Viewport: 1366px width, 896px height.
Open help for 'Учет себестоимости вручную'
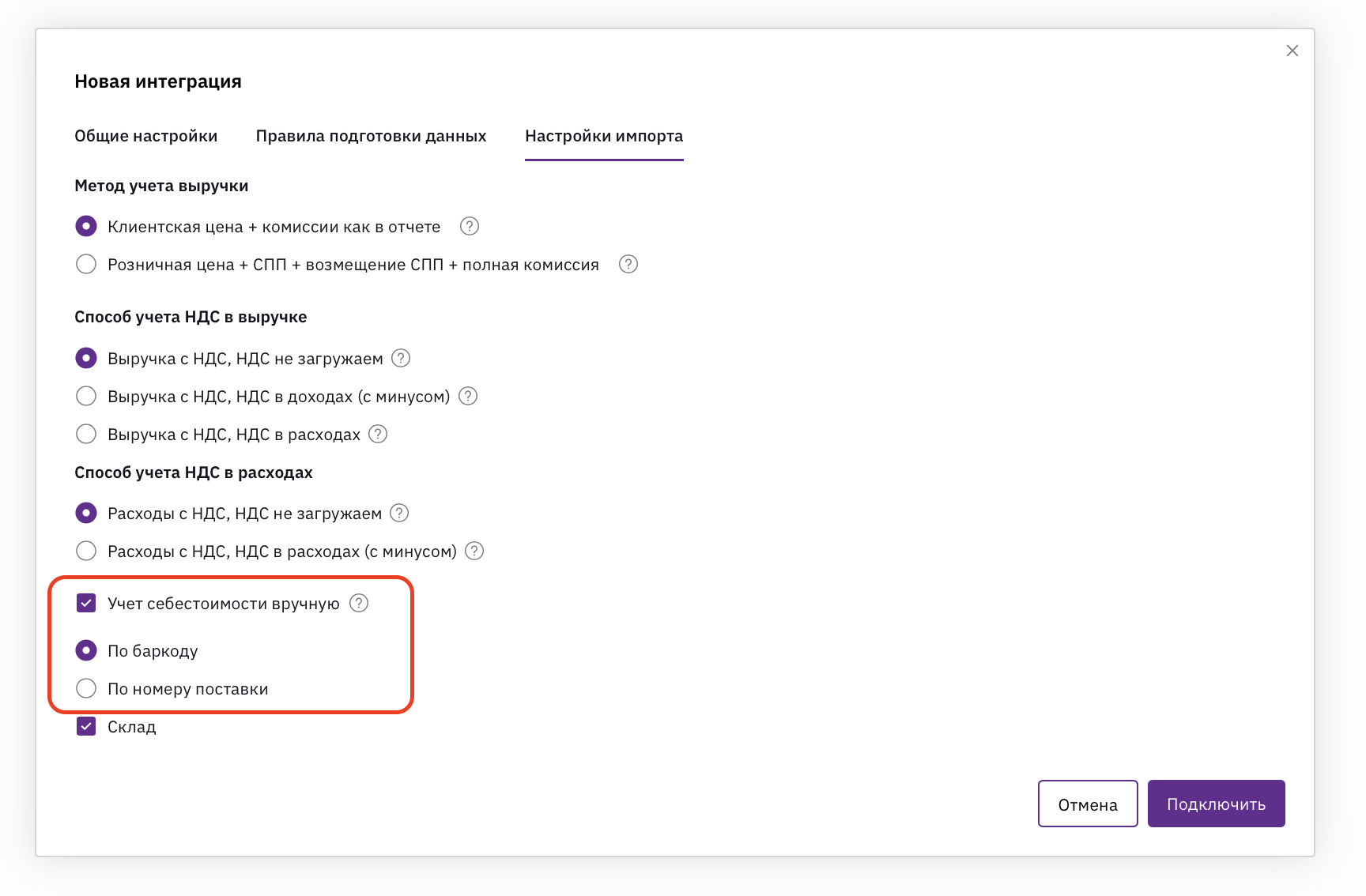[359, 604]
